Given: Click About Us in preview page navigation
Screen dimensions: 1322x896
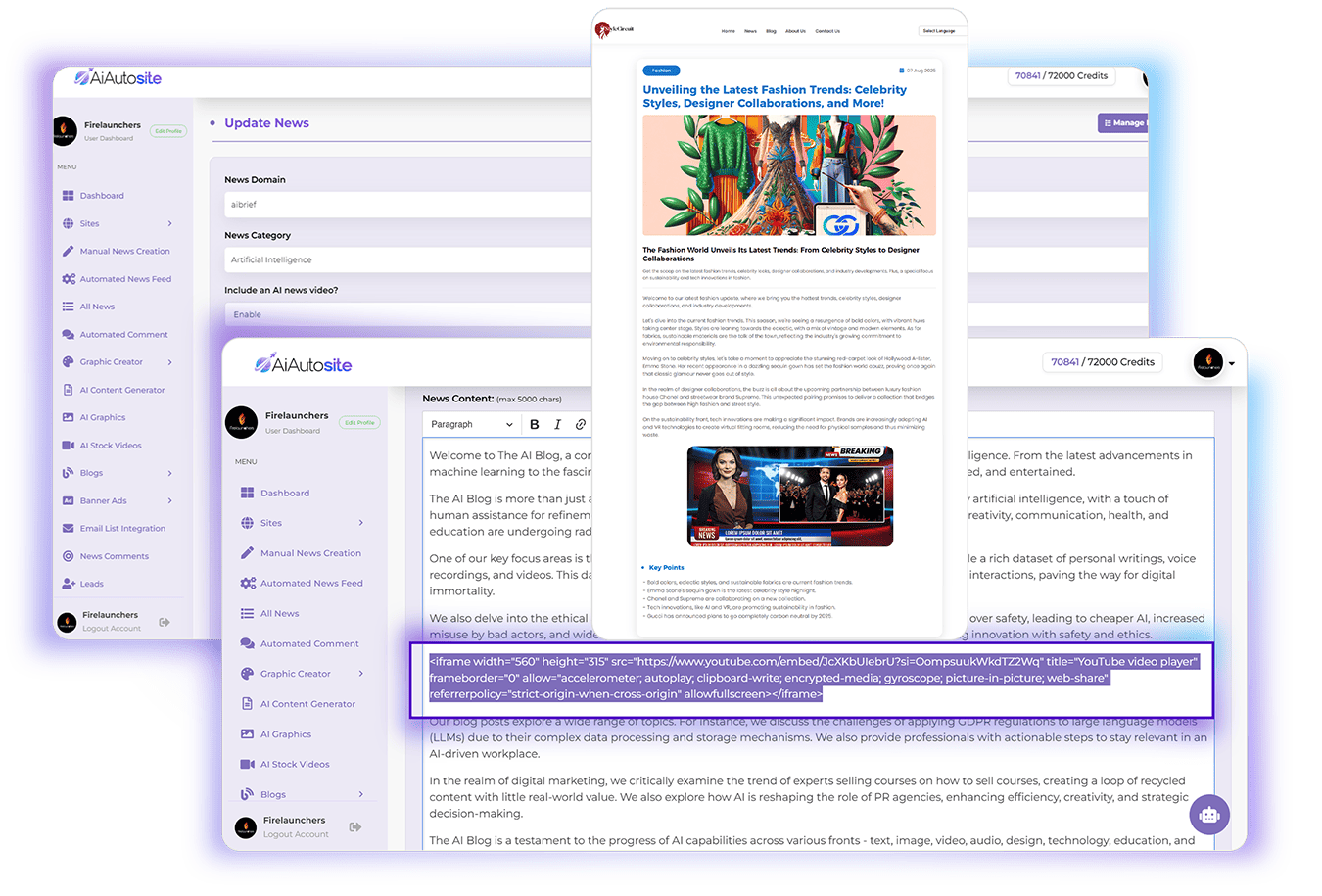Looking at the screenshot, I should pos(795,31).
